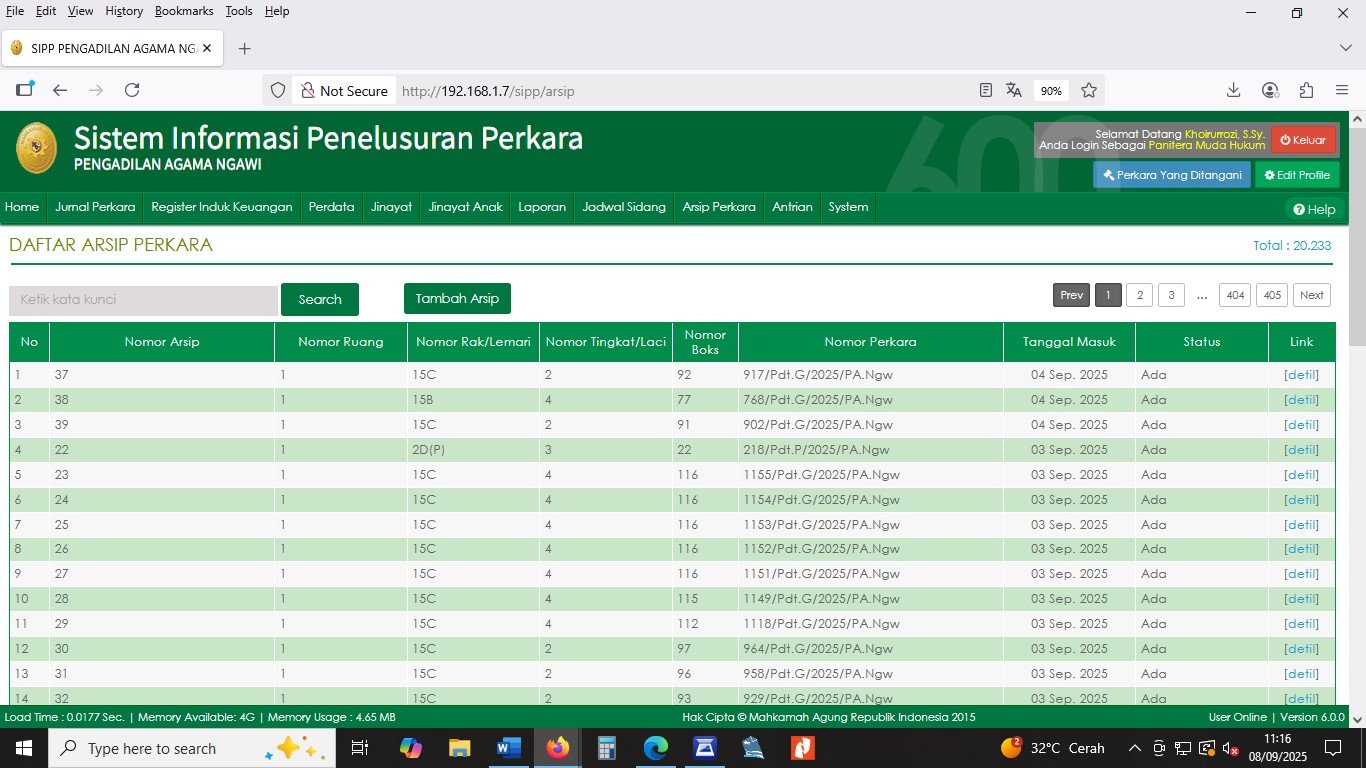Open the Bookmarks menu
This screenshot has height=768, width=1366.
[x=184, y=11]
